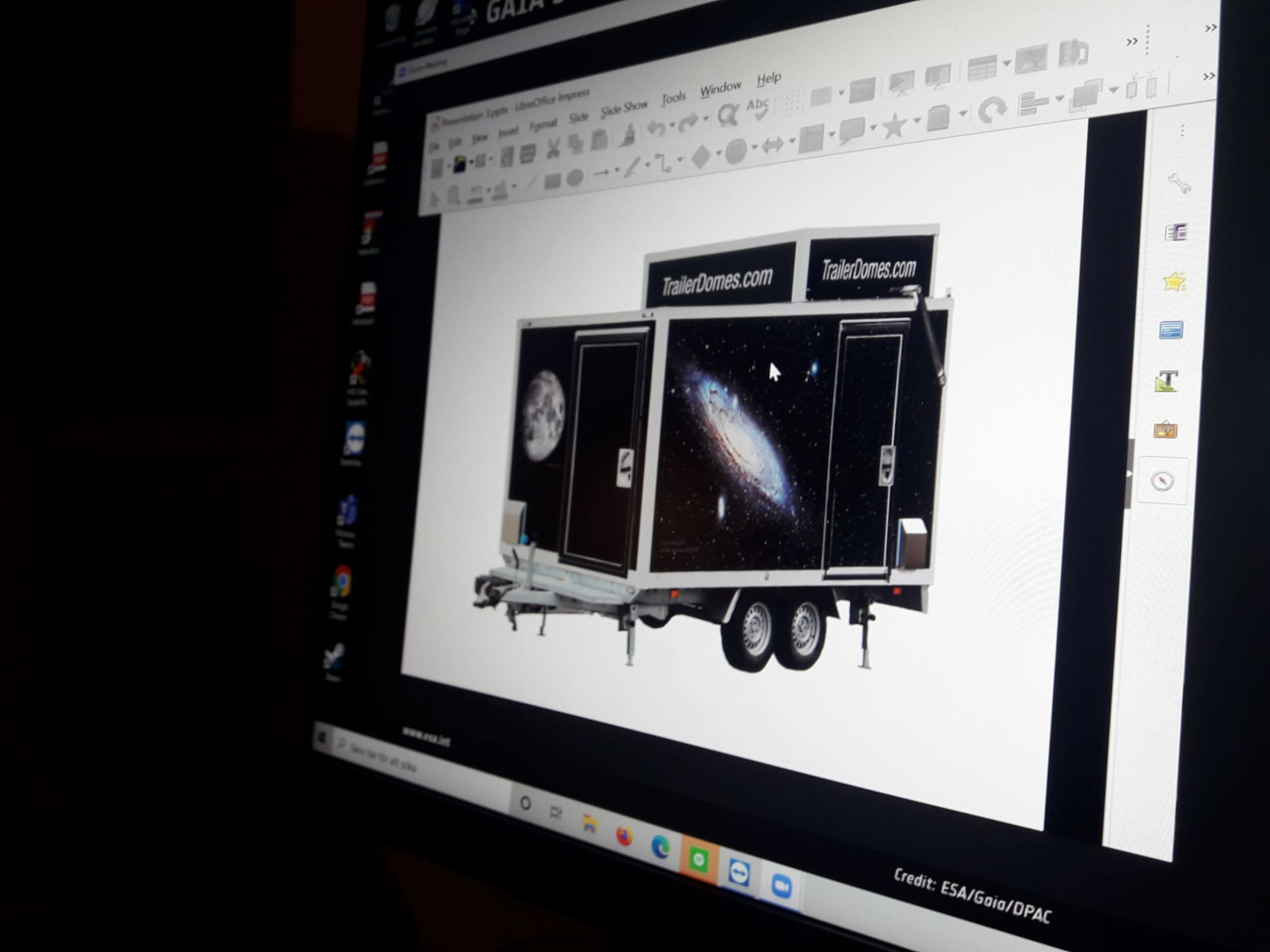
Task: Select the Connectors tool
Action: pos(663,162)
